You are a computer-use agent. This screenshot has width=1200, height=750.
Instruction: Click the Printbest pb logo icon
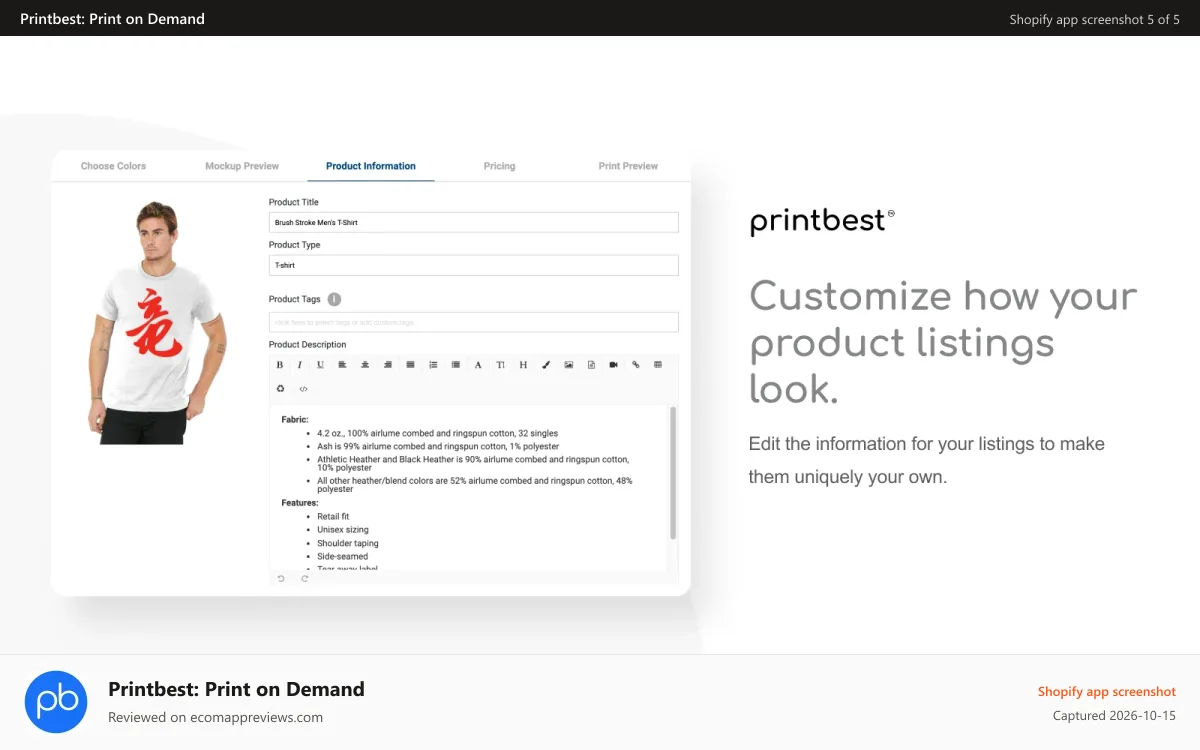coord(56,703)
